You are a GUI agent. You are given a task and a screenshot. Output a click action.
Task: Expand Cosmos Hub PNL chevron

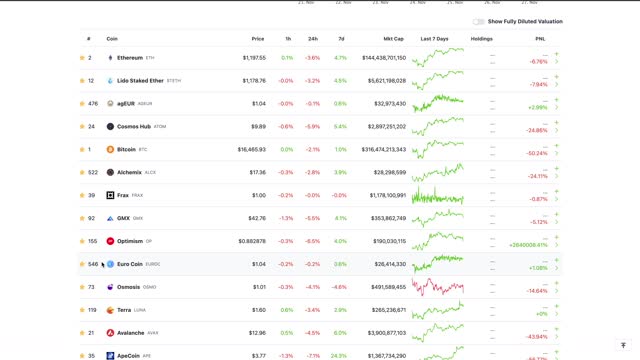pos(556,130)
